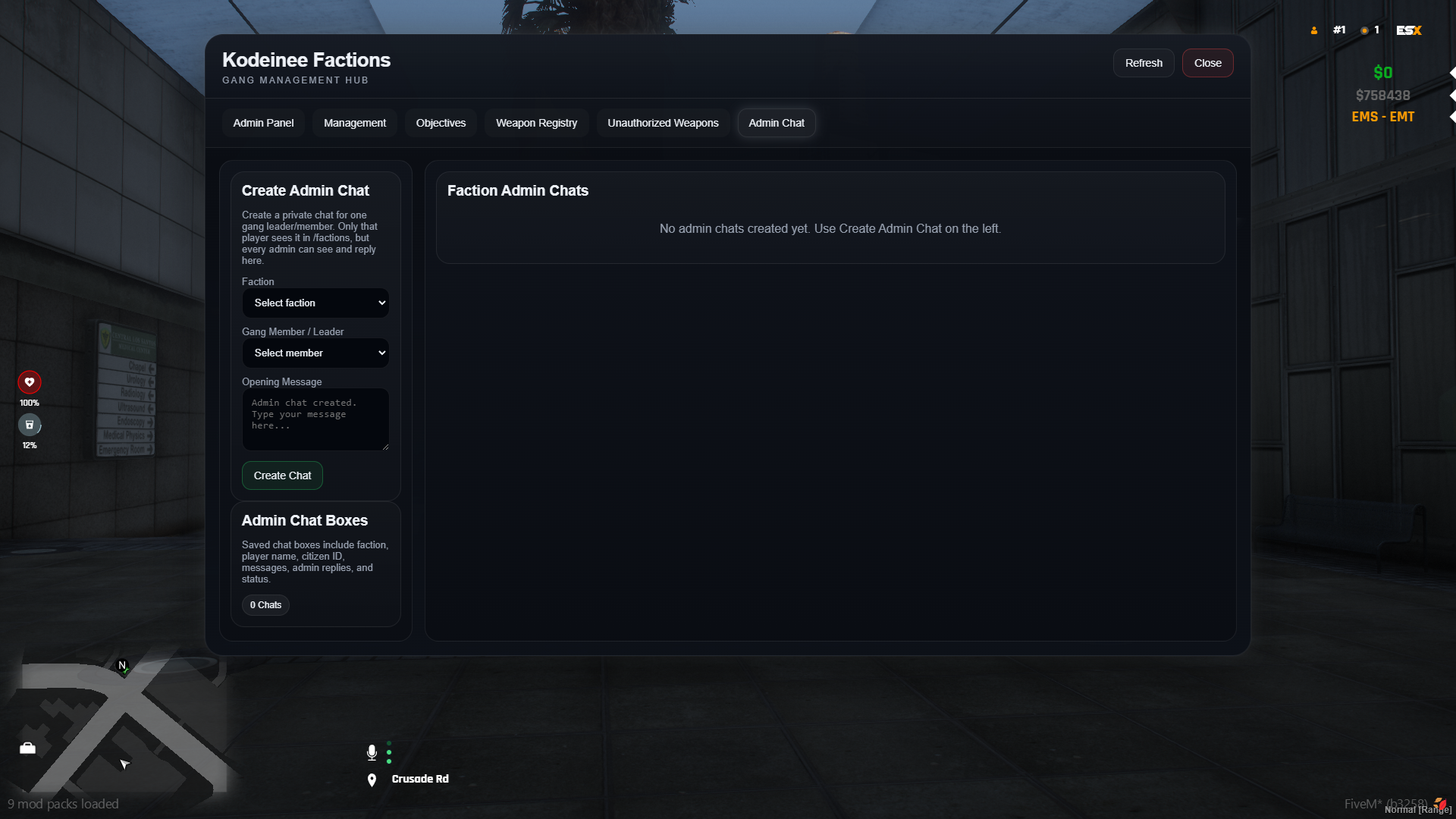Click the Create Admin Chat heading

pos(305,190)
